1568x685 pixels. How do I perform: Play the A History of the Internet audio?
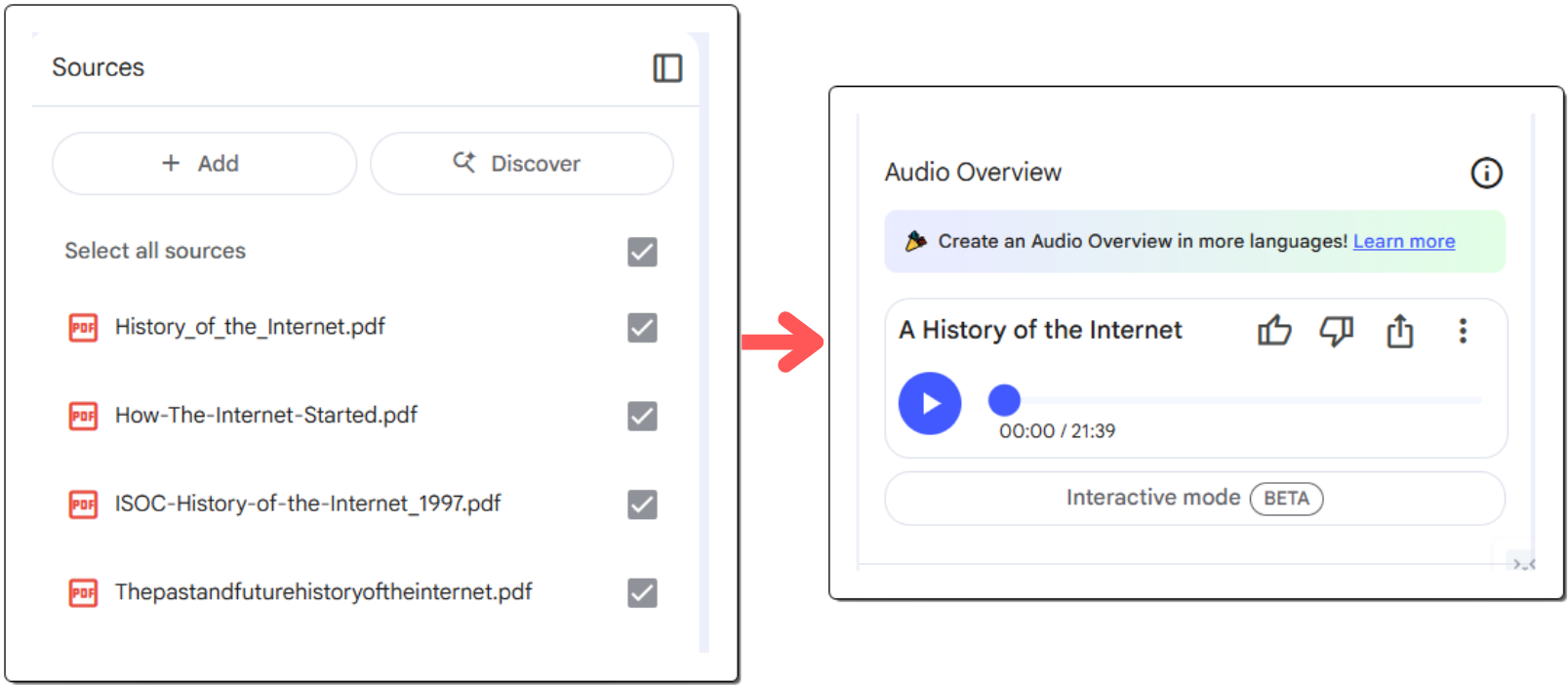coord(930,403)
